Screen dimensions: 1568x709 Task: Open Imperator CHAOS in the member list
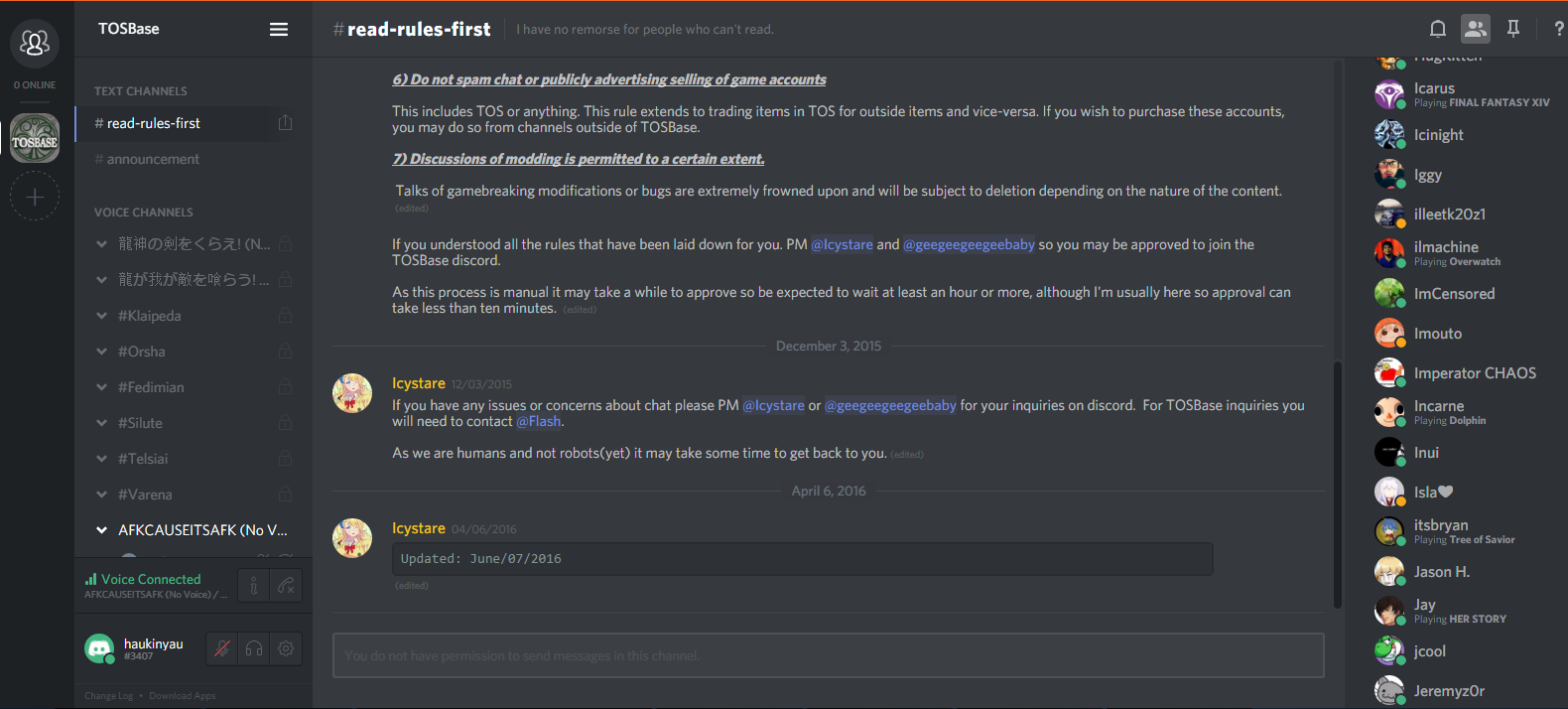click(1474, 373)
